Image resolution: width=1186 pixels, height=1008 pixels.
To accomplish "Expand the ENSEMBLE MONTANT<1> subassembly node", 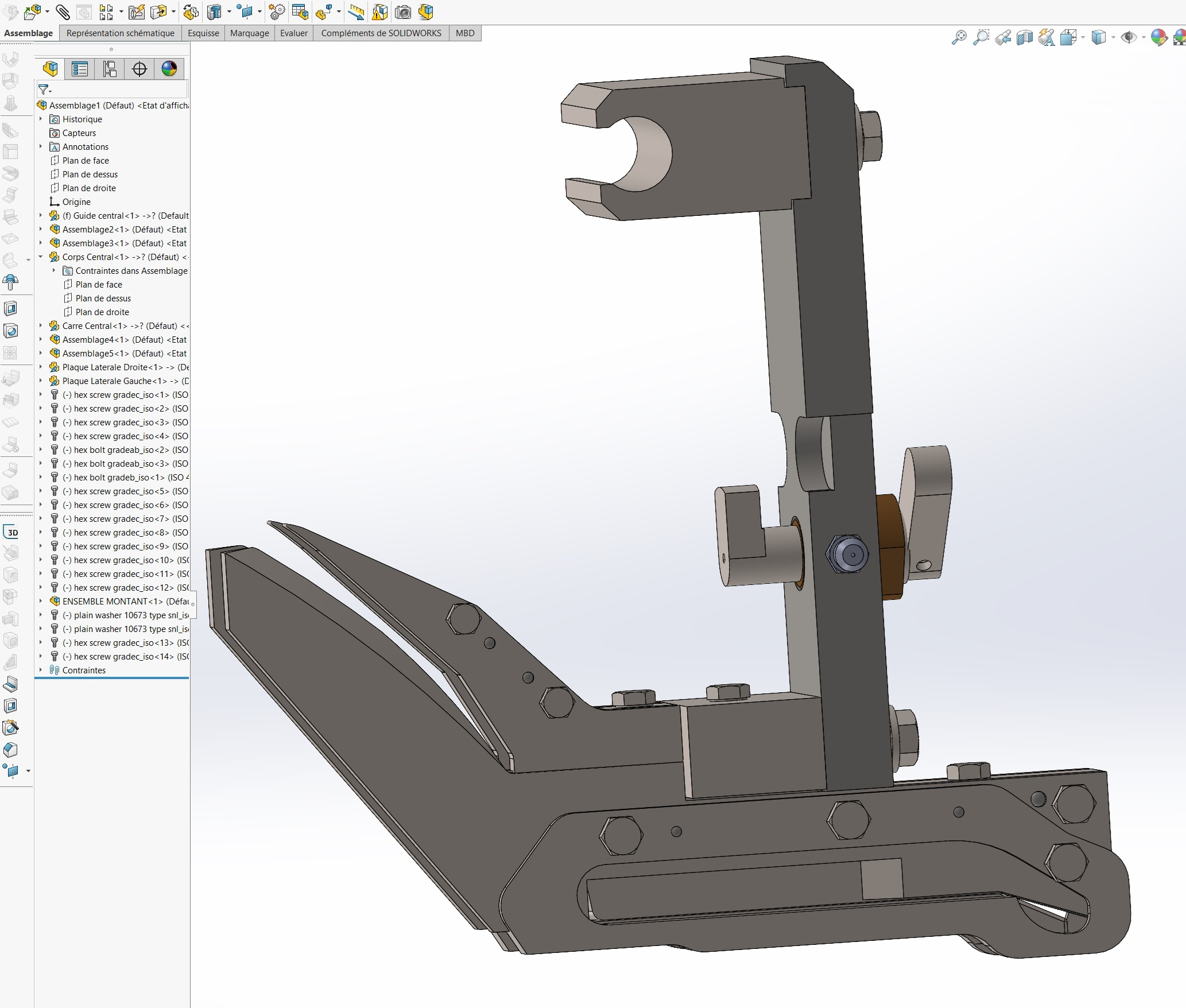I will pyautogui.click(x=41, y=601).
